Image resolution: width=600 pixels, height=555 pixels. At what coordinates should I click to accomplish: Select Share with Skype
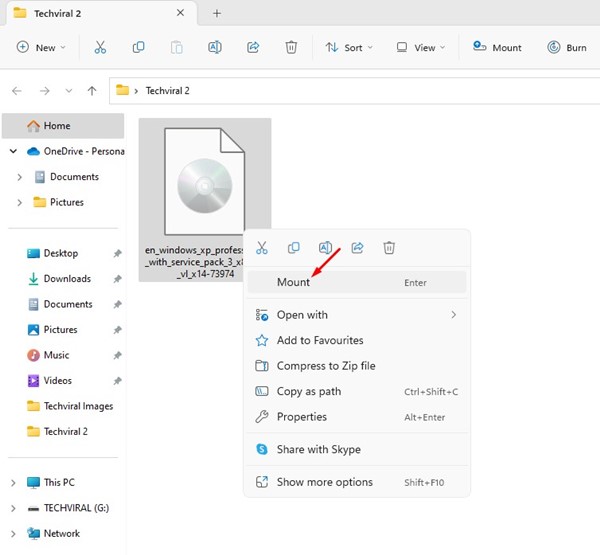[x=357, y=449]
